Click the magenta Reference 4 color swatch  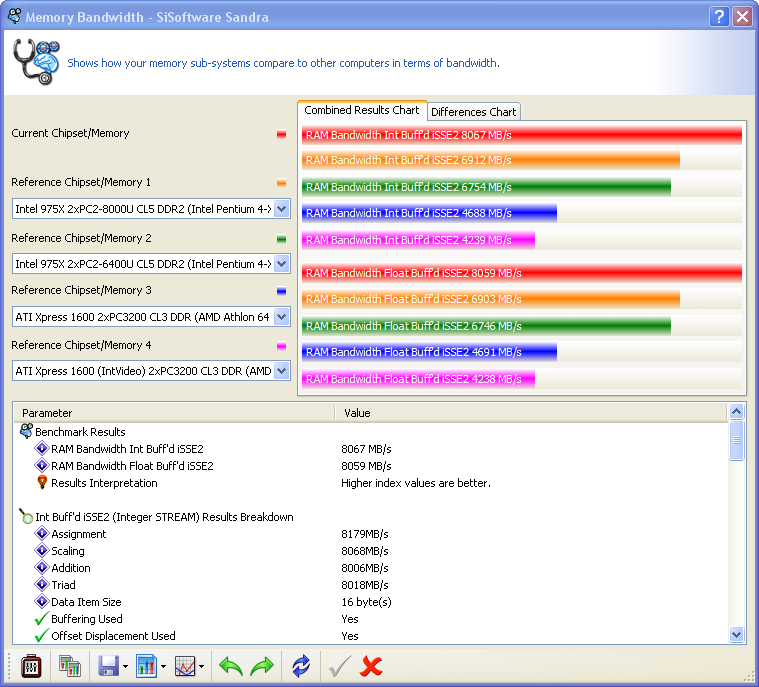point(281,346)
